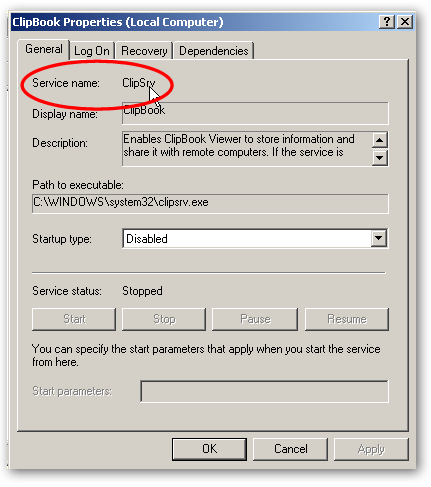Open the Startup type dropdown arrow

378,238
